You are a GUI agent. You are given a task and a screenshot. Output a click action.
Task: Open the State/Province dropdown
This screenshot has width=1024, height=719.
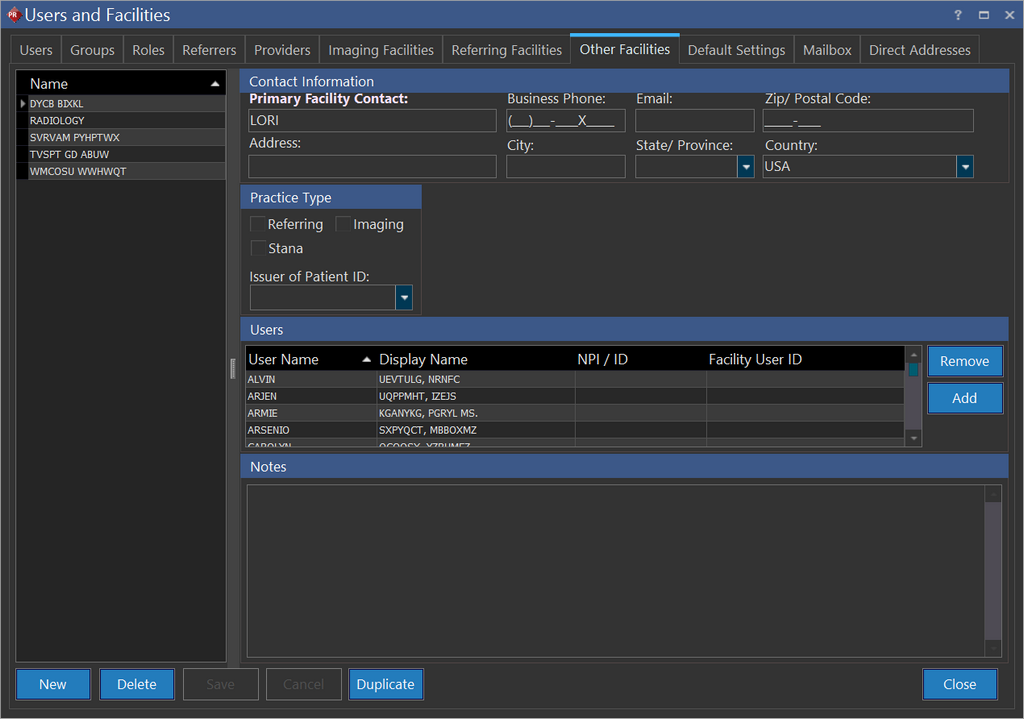pyautogui.click(x=745, y=167)
